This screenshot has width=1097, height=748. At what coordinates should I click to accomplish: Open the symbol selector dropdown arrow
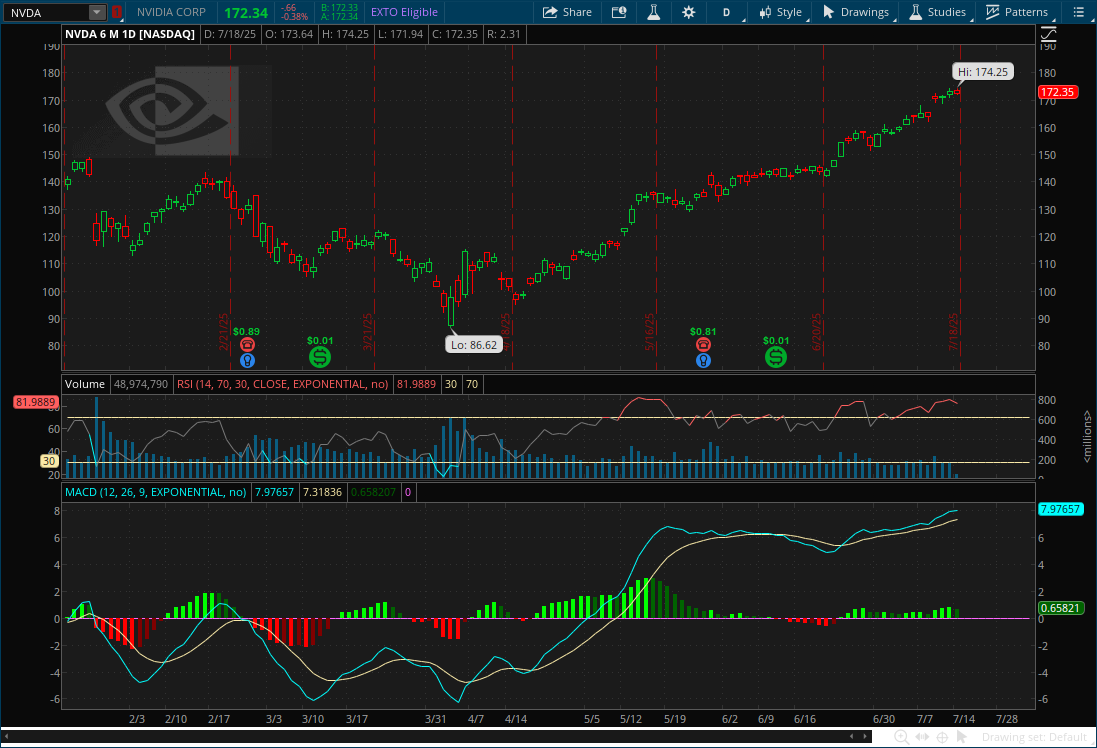point(97,13)
